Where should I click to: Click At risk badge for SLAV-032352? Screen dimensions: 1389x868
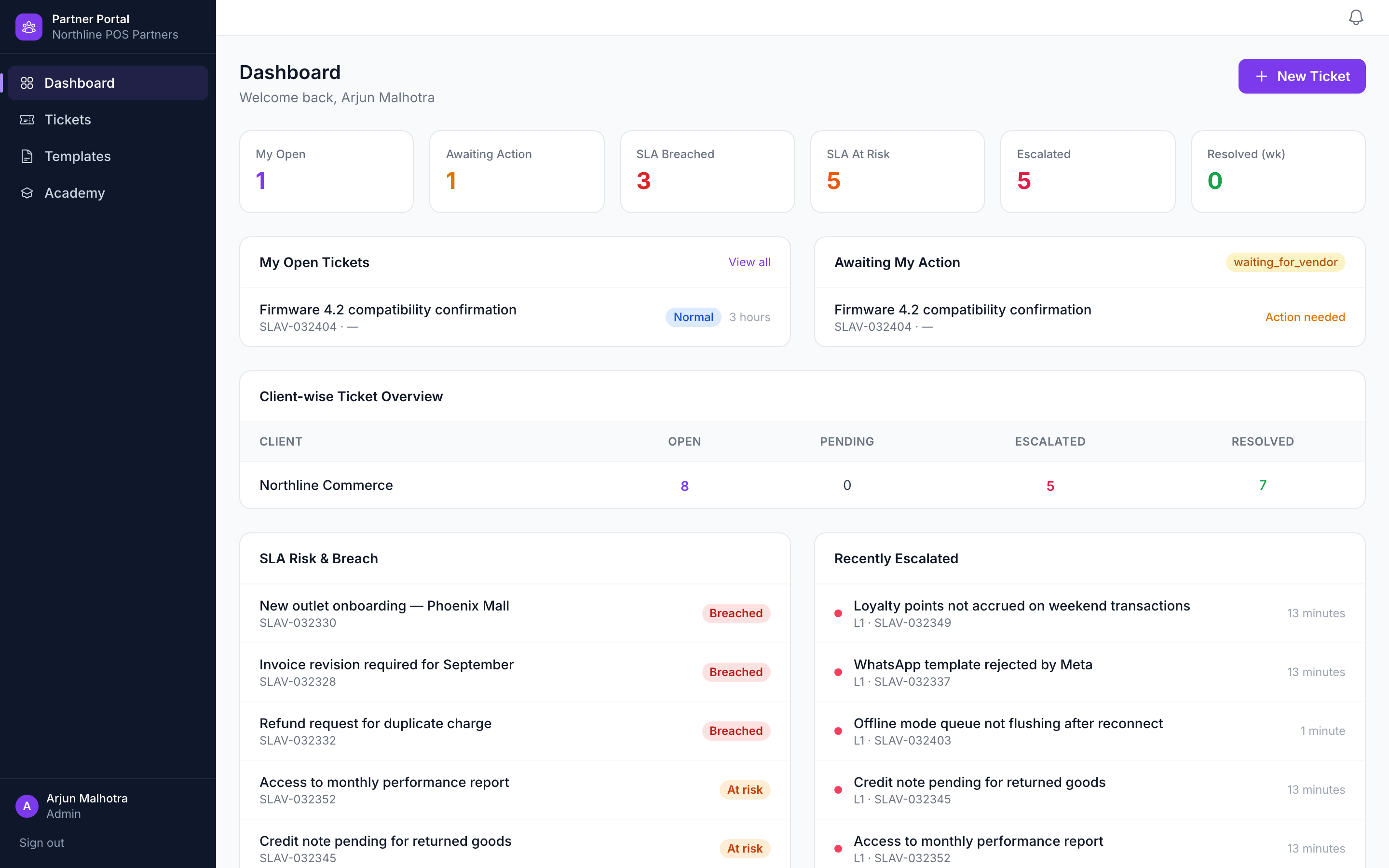(x=745, y=790)
